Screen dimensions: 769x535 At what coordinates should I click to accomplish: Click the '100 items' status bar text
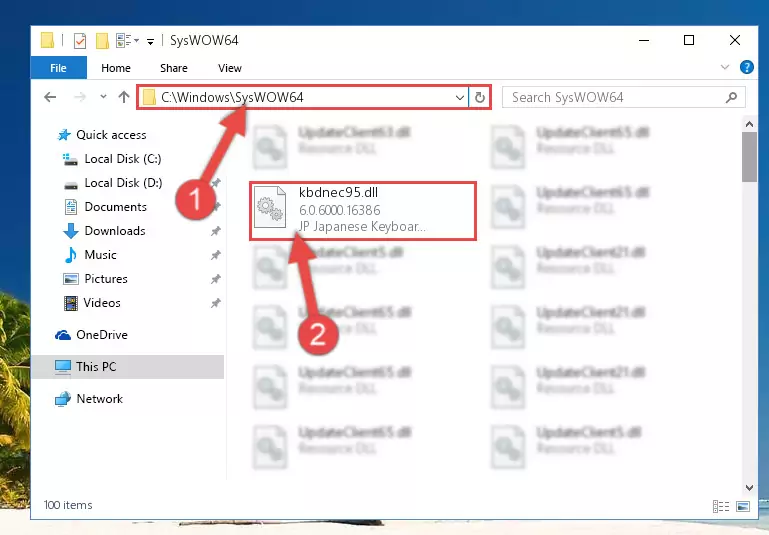(x=68, y=505)
